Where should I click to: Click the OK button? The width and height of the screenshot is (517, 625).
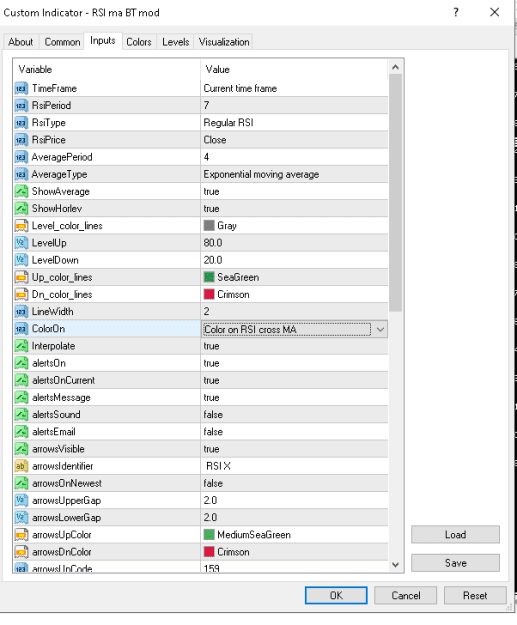point(336,596)
